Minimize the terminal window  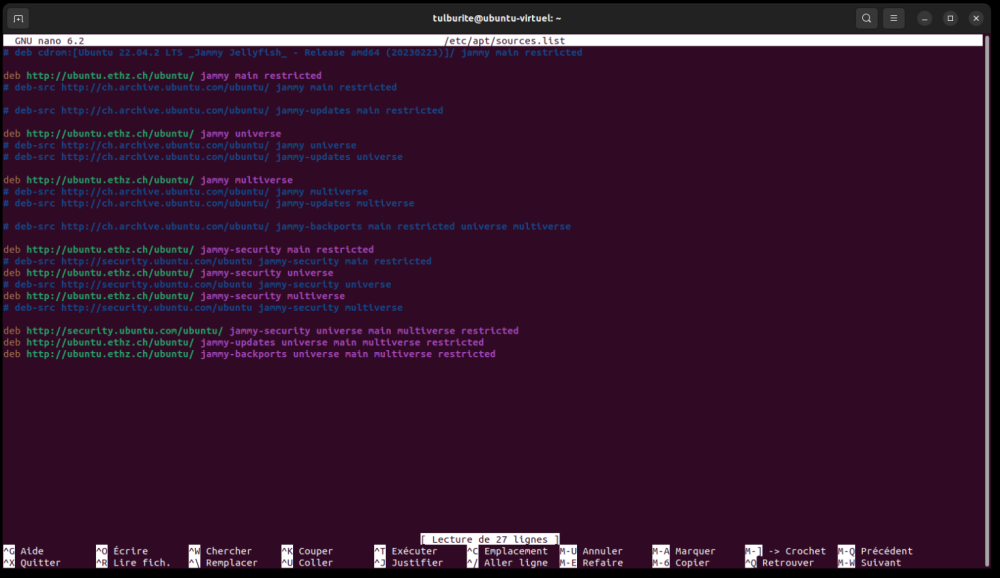[925, 18]
